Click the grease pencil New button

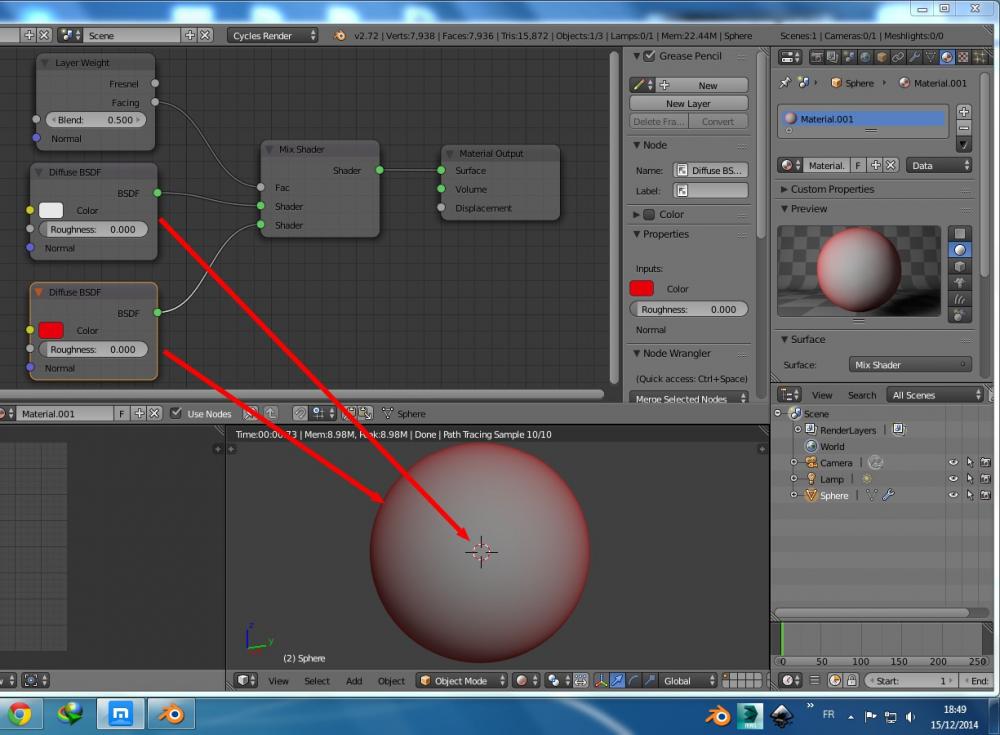click(702, 85)
